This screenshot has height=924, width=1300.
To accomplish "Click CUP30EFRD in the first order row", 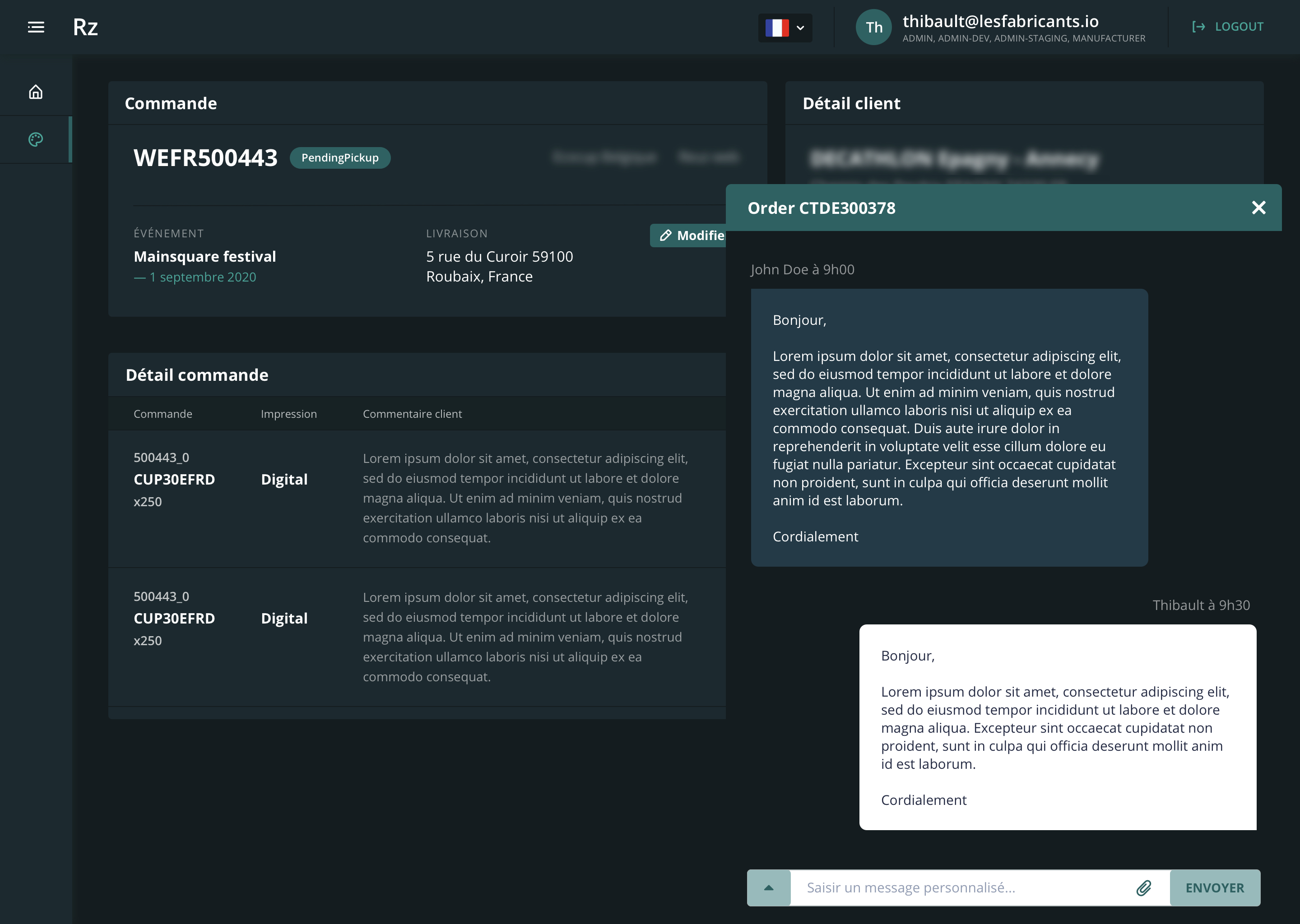I will pyautogui.click(x=174, y=479).
